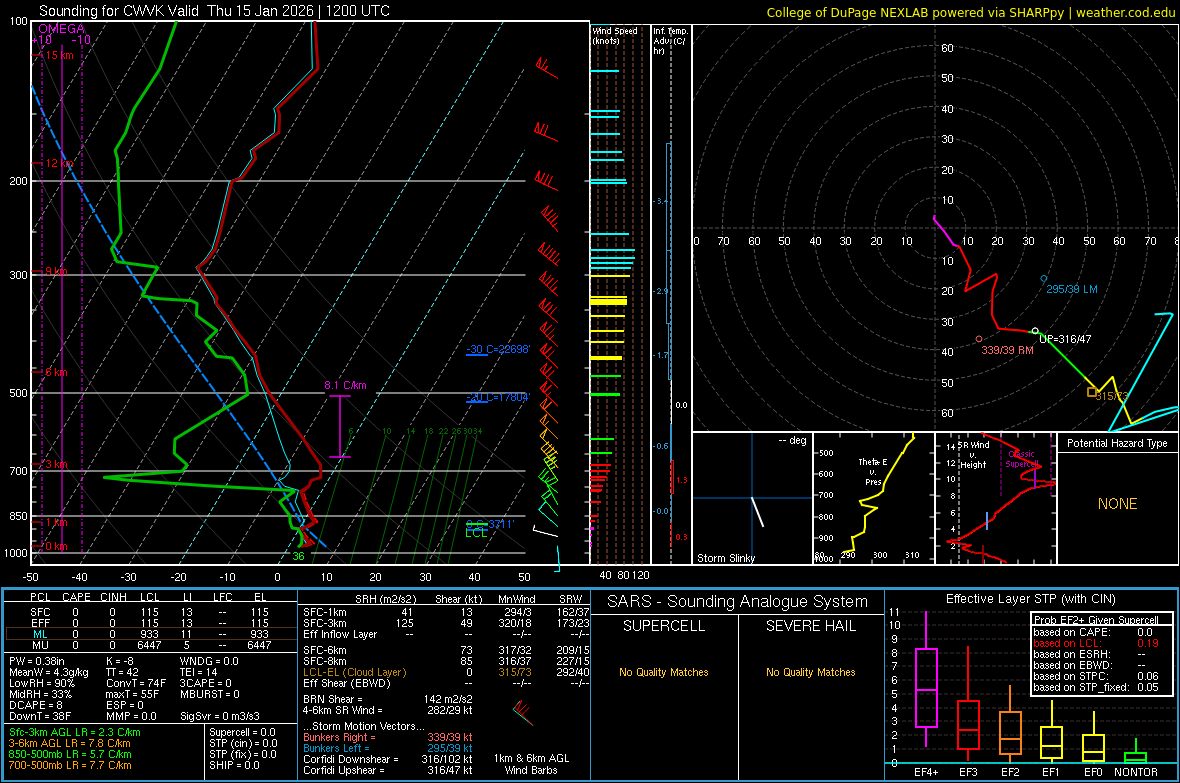Click the SFC-1km shear row
The width and height of the screenshot is (1180, 783).
pos(445,612)
